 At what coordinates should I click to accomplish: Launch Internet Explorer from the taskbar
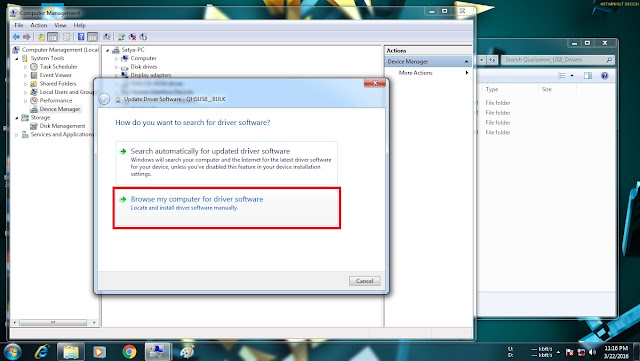[x=42, y=352]
